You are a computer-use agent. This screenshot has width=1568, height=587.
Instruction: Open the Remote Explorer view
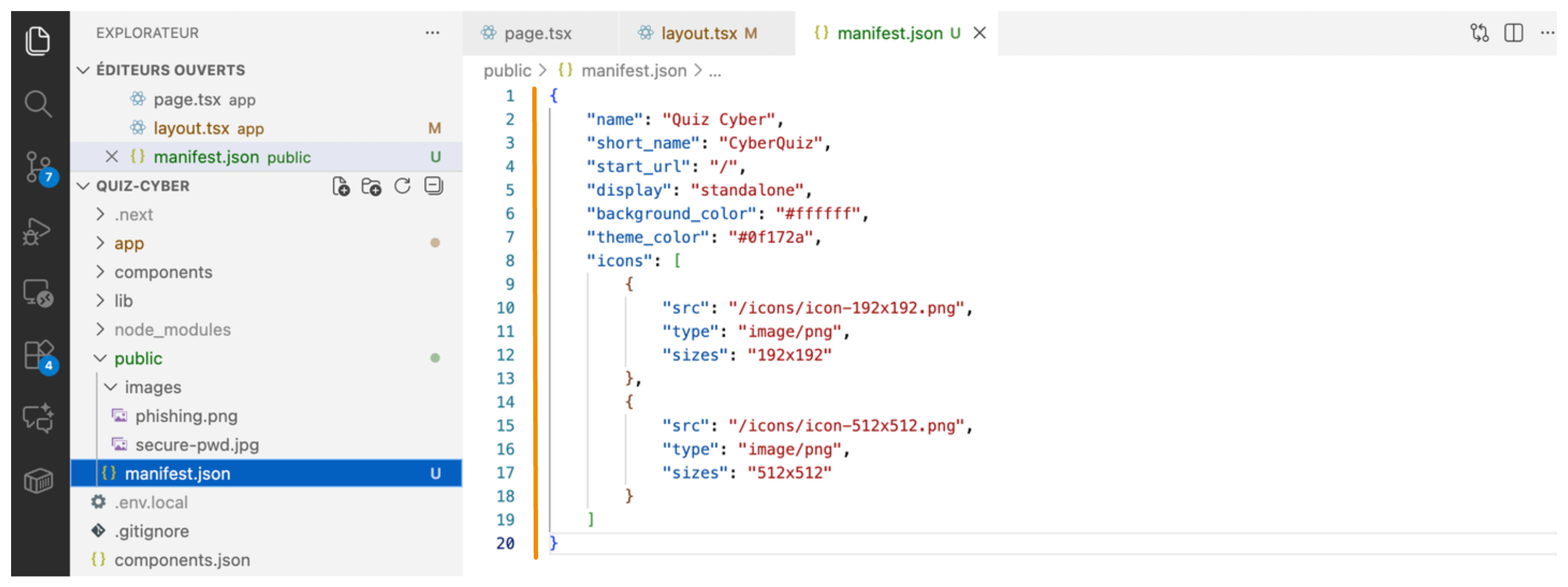click(x=38, y=293)
